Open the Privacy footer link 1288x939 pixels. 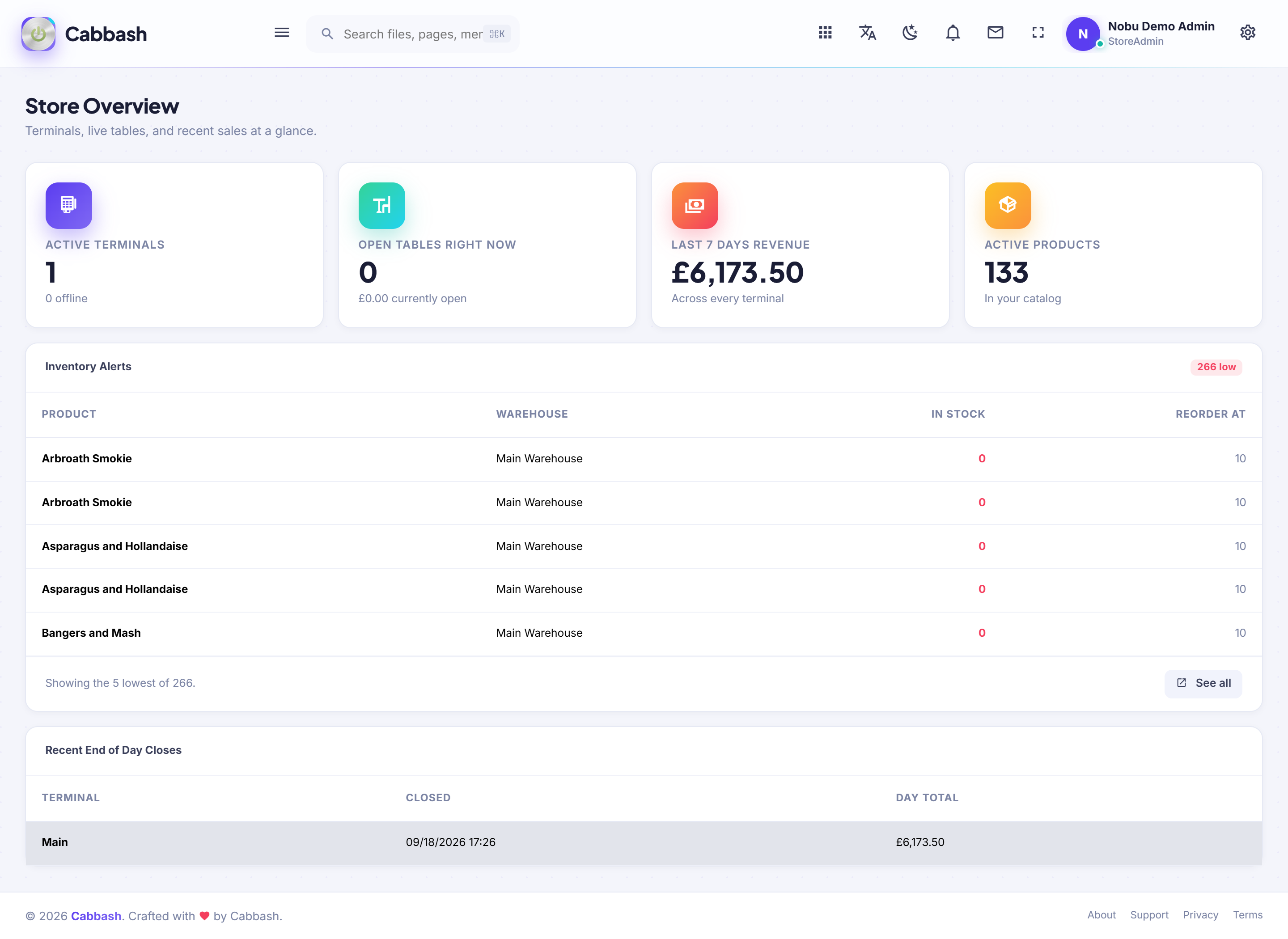[1200, 915]
